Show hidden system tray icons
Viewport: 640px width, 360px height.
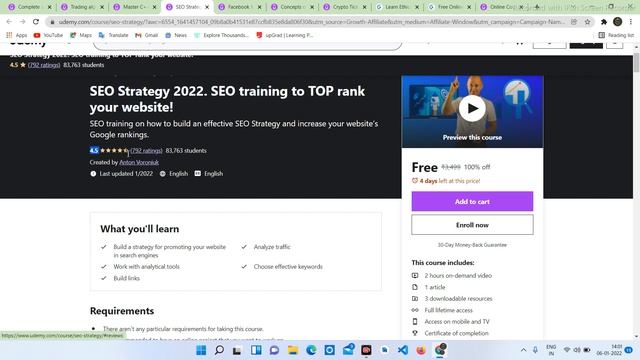click(523, 350)
